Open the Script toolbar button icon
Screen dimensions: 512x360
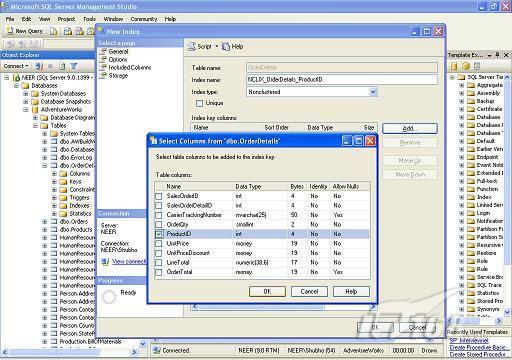191,47
